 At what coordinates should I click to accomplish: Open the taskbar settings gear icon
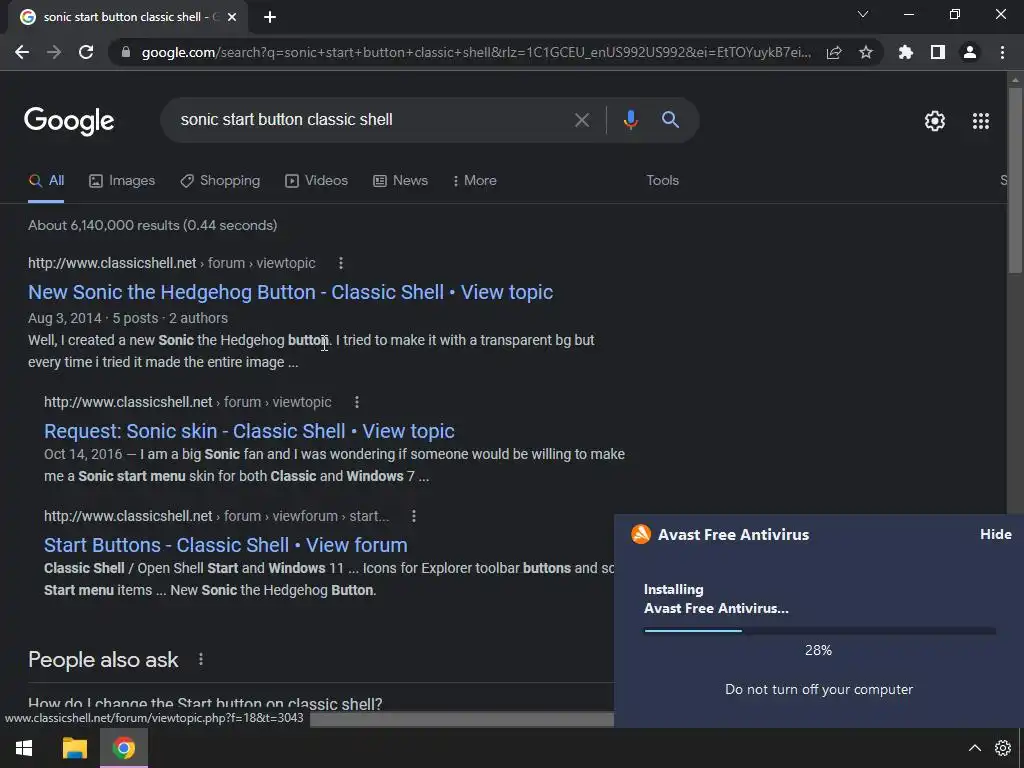tap(1002, 748)
